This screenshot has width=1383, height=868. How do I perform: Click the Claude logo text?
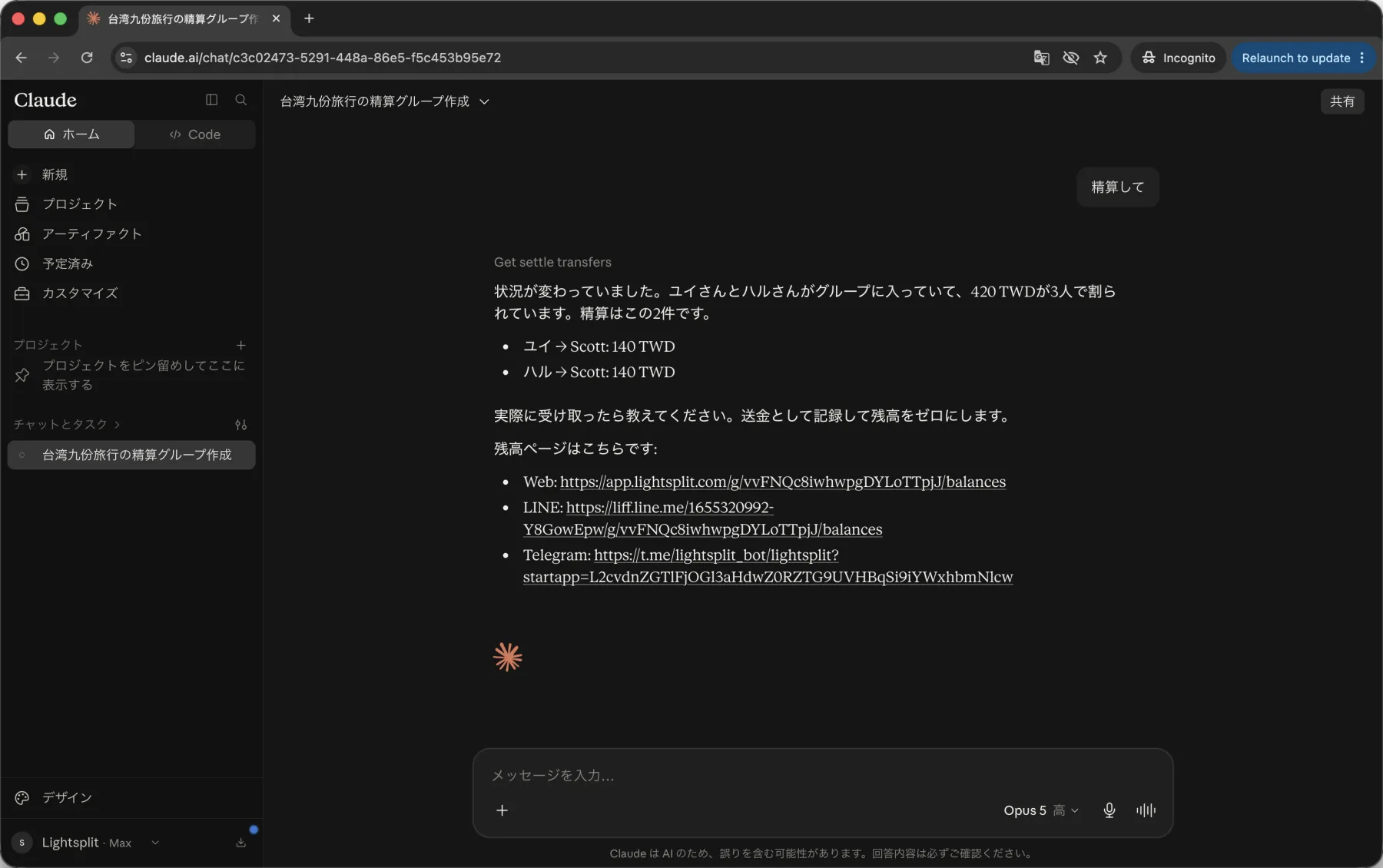click(x=45, y=100)
